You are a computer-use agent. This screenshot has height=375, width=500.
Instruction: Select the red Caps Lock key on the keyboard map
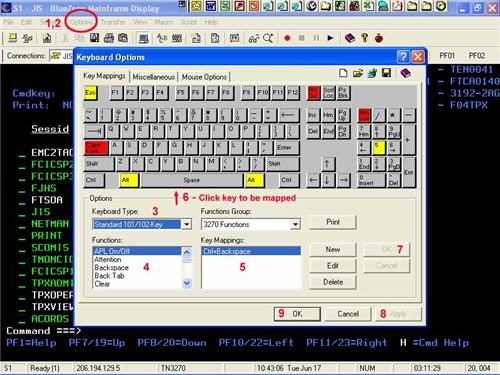(96, 148)
